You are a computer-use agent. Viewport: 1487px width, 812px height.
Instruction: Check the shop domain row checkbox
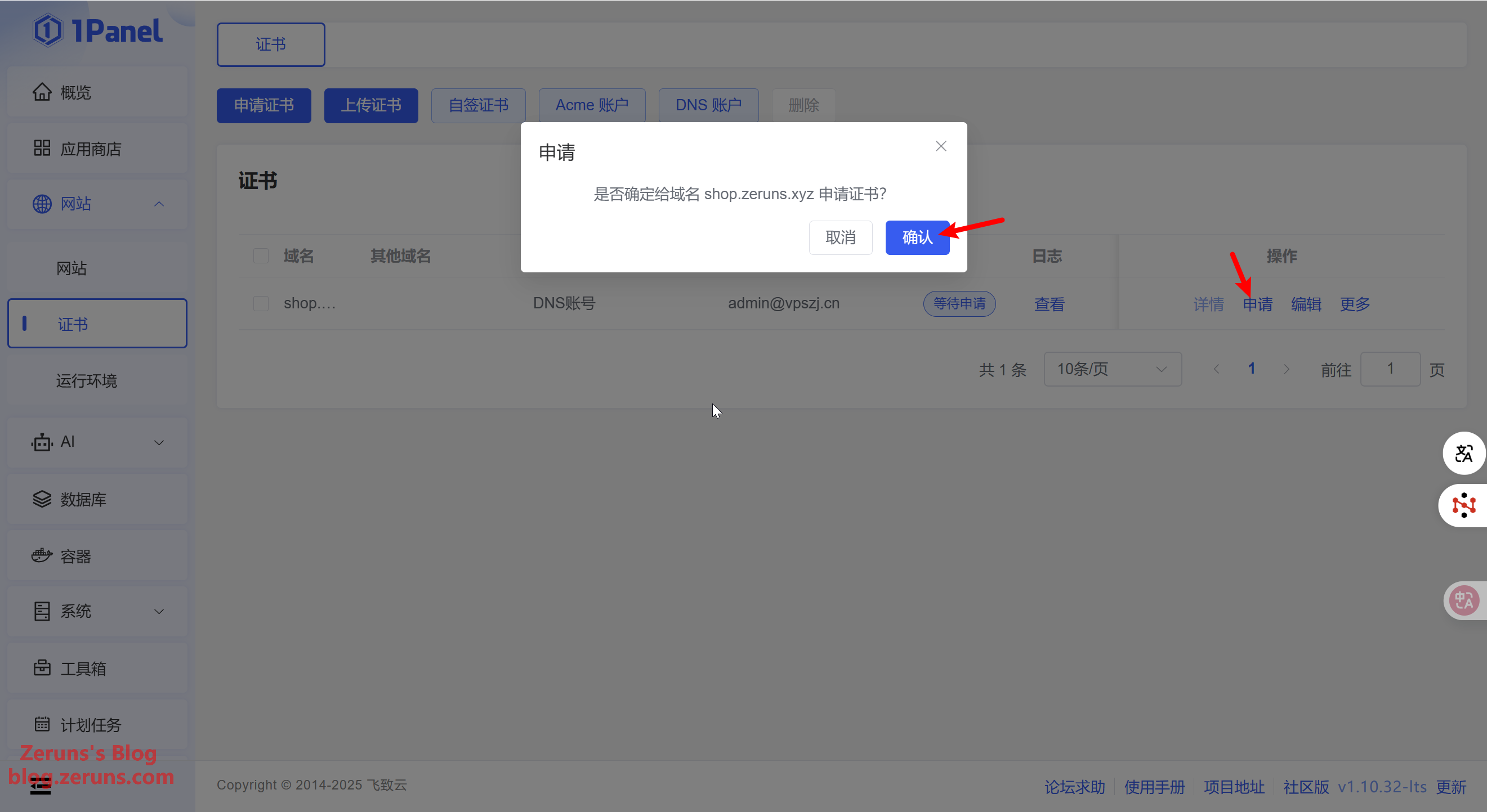261,303
